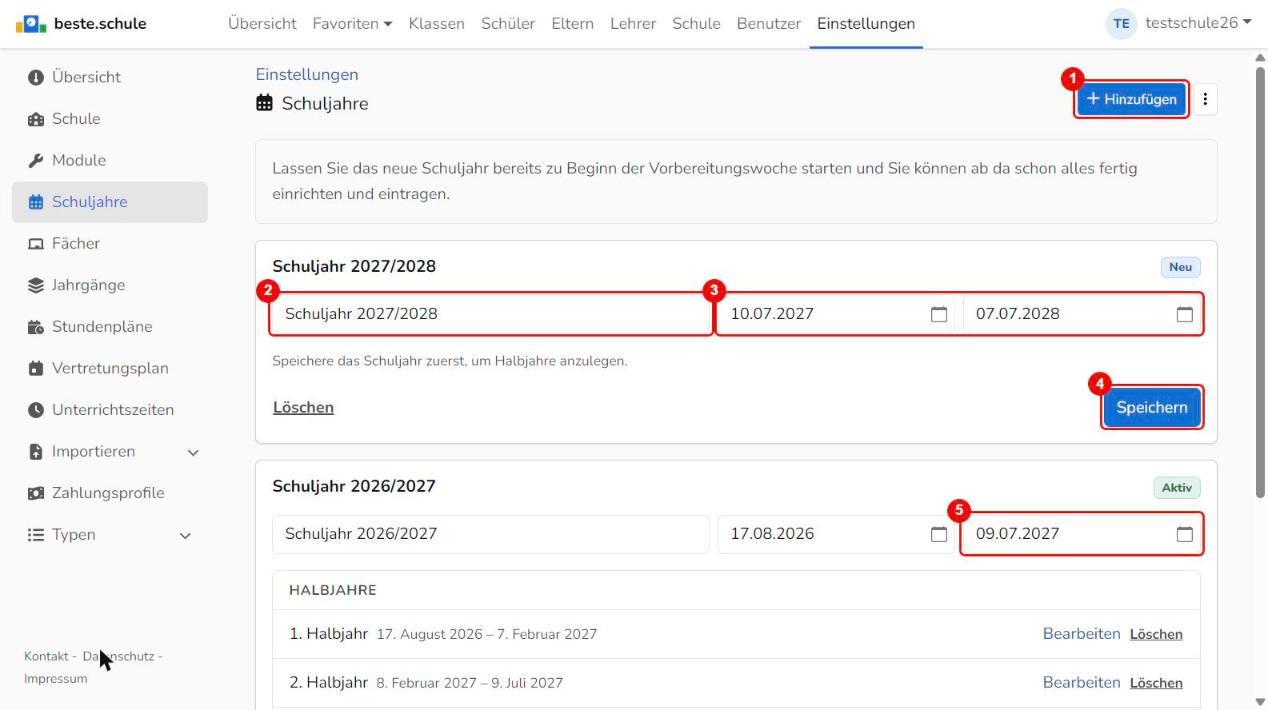Expand the Typen sidebar section

click(x=185, y=536)
